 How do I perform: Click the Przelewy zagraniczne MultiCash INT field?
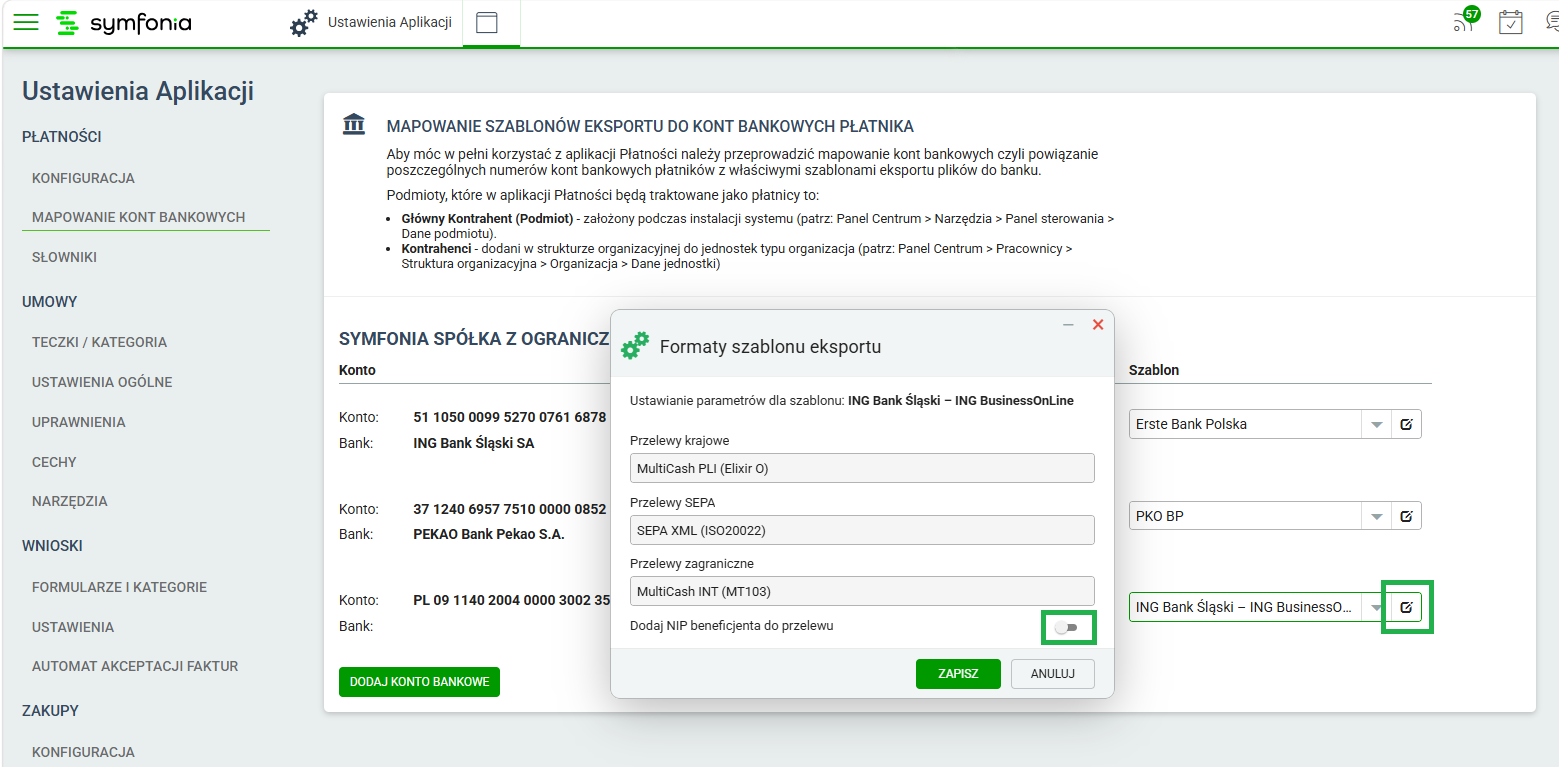tap(862, 591)
